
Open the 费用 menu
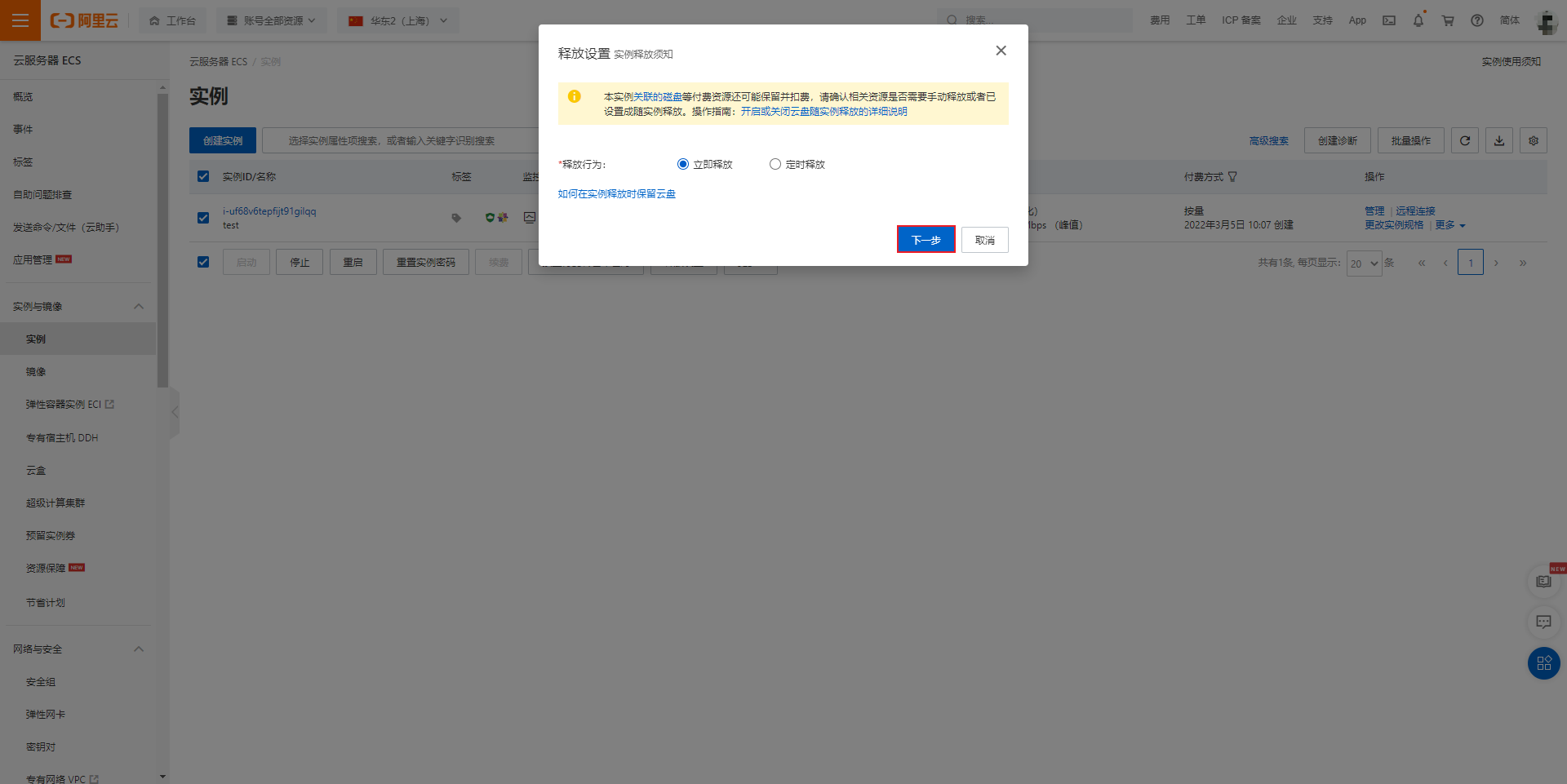click(x=1160, y=20)
